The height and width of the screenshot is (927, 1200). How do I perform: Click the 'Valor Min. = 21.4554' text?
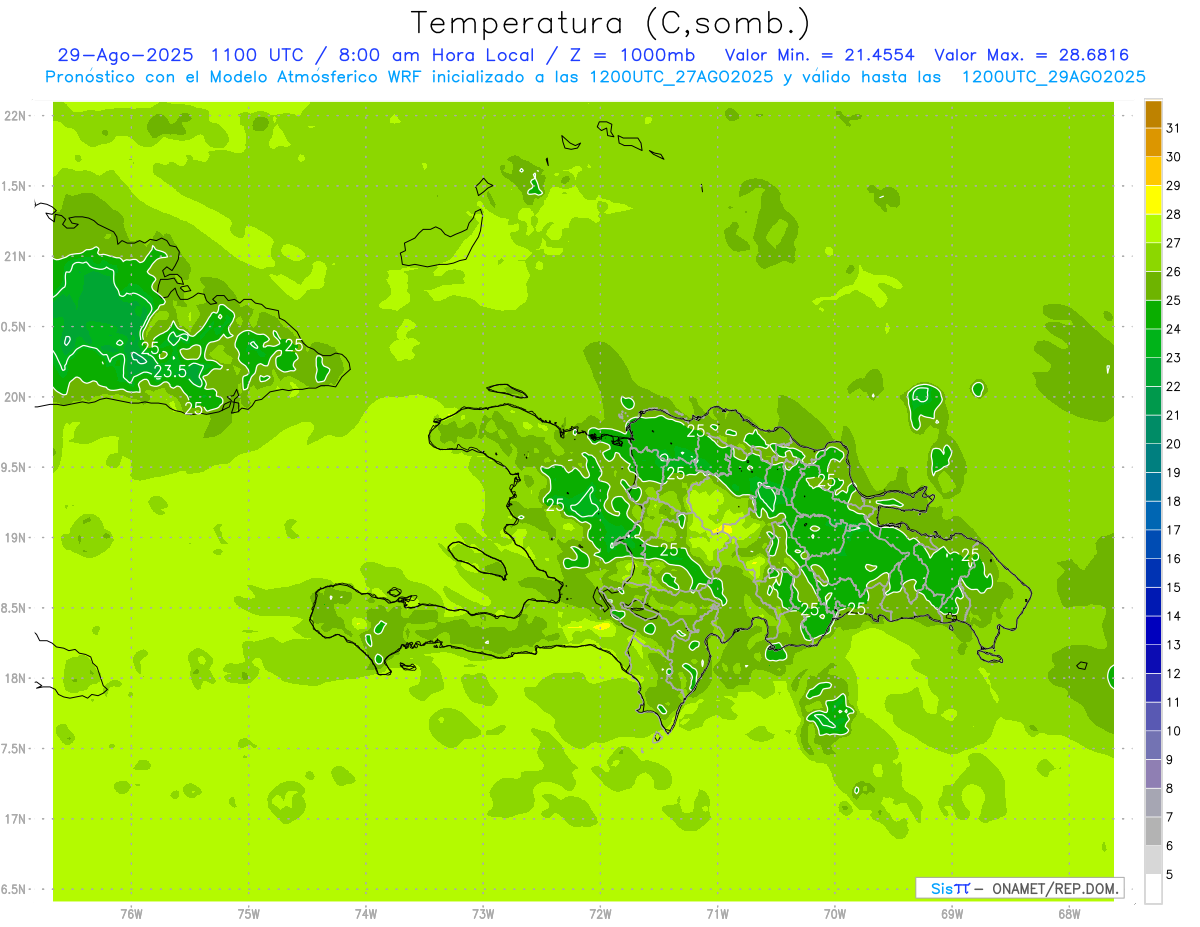tap(819, 55)
